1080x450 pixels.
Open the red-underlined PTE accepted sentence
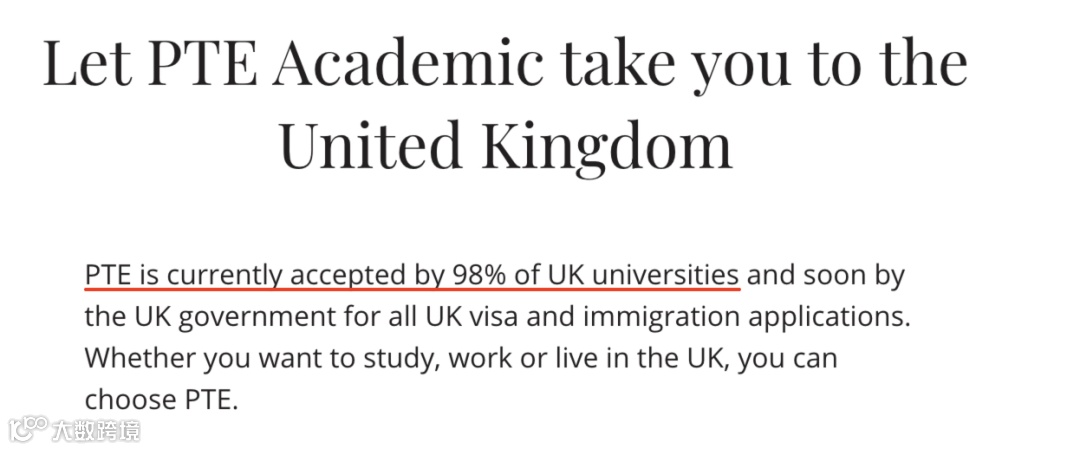tap(411, 275)
